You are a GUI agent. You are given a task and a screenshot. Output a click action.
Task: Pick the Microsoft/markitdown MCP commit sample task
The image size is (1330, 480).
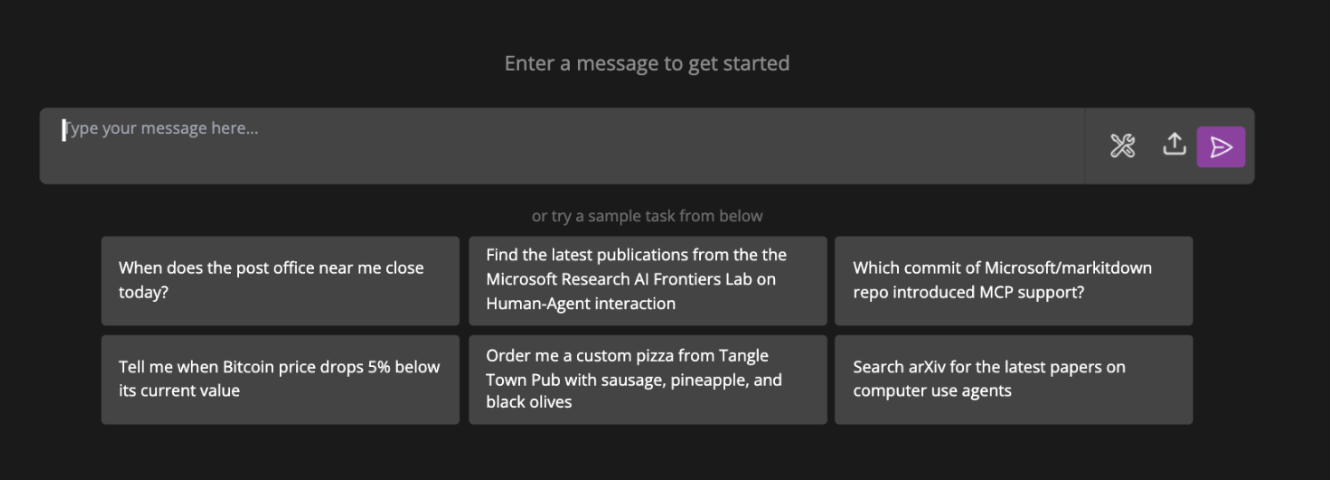click(1013, 280)
